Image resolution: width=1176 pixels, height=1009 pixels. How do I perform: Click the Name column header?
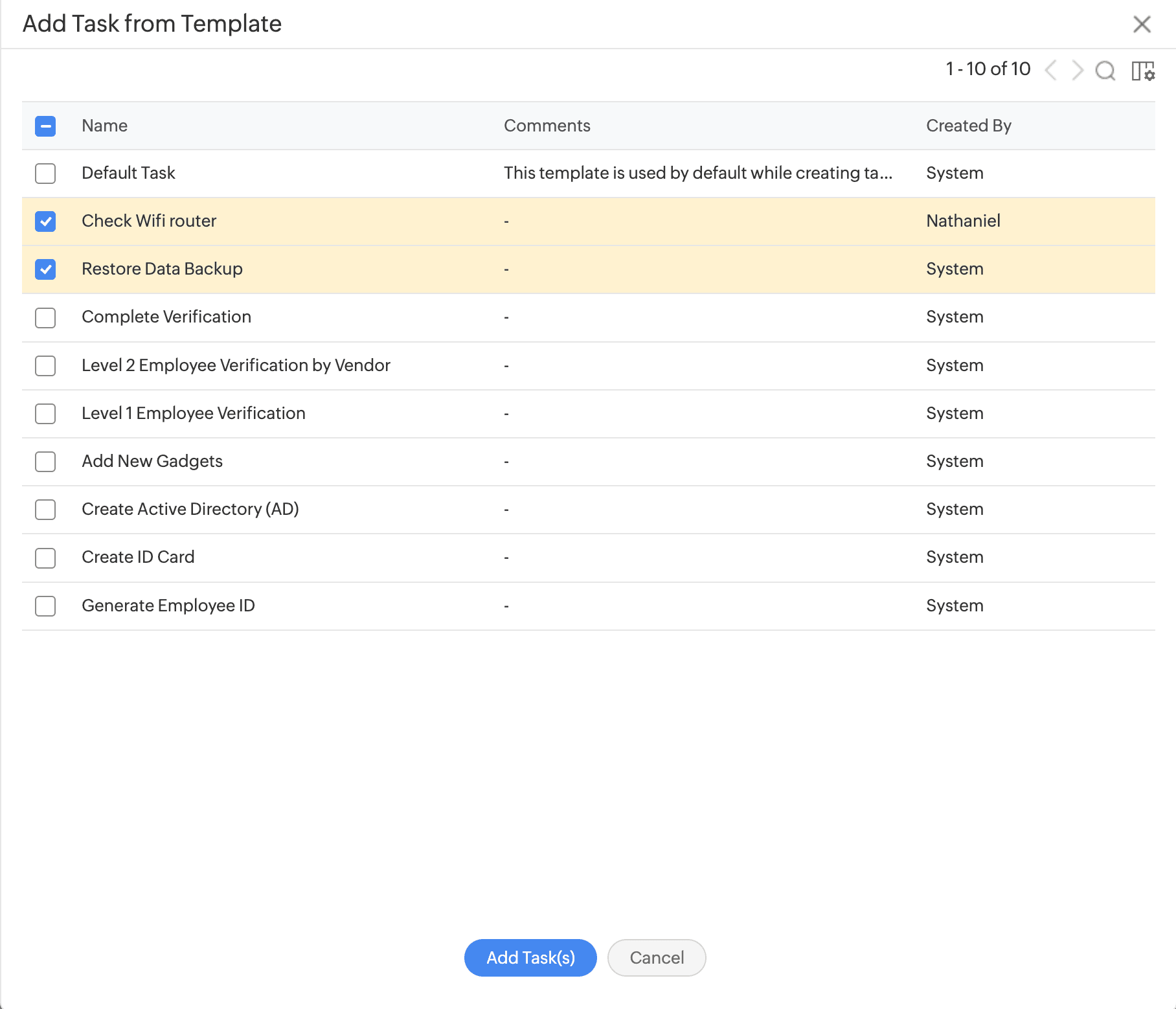point(104,126)
